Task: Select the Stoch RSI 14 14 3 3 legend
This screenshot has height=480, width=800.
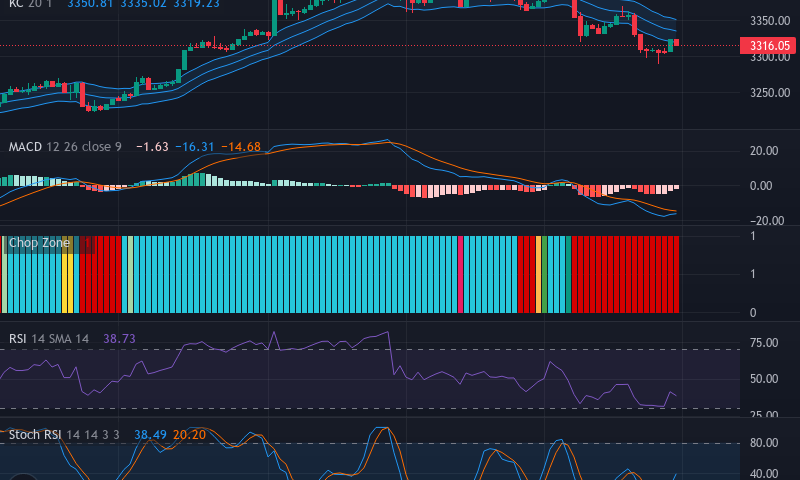Action: tap(64, 435)
